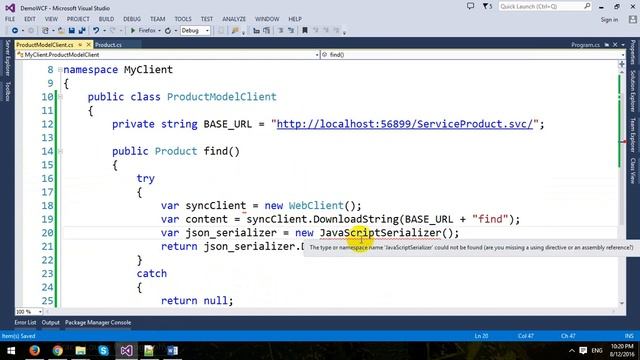Switch to the Program.cs preview tab

[x=585, y=45]
